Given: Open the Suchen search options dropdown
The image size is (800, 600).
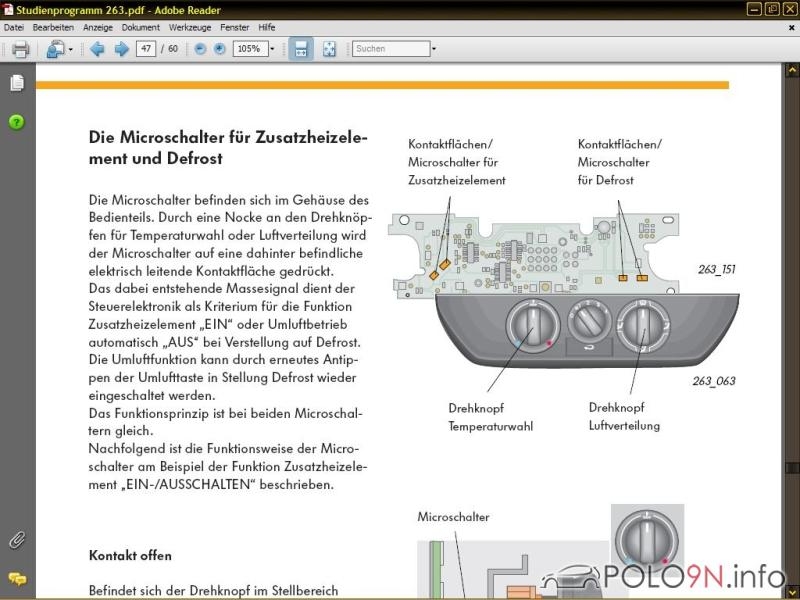Looking at the screenshot, I should pyautogui.click(x=433, y=49).
